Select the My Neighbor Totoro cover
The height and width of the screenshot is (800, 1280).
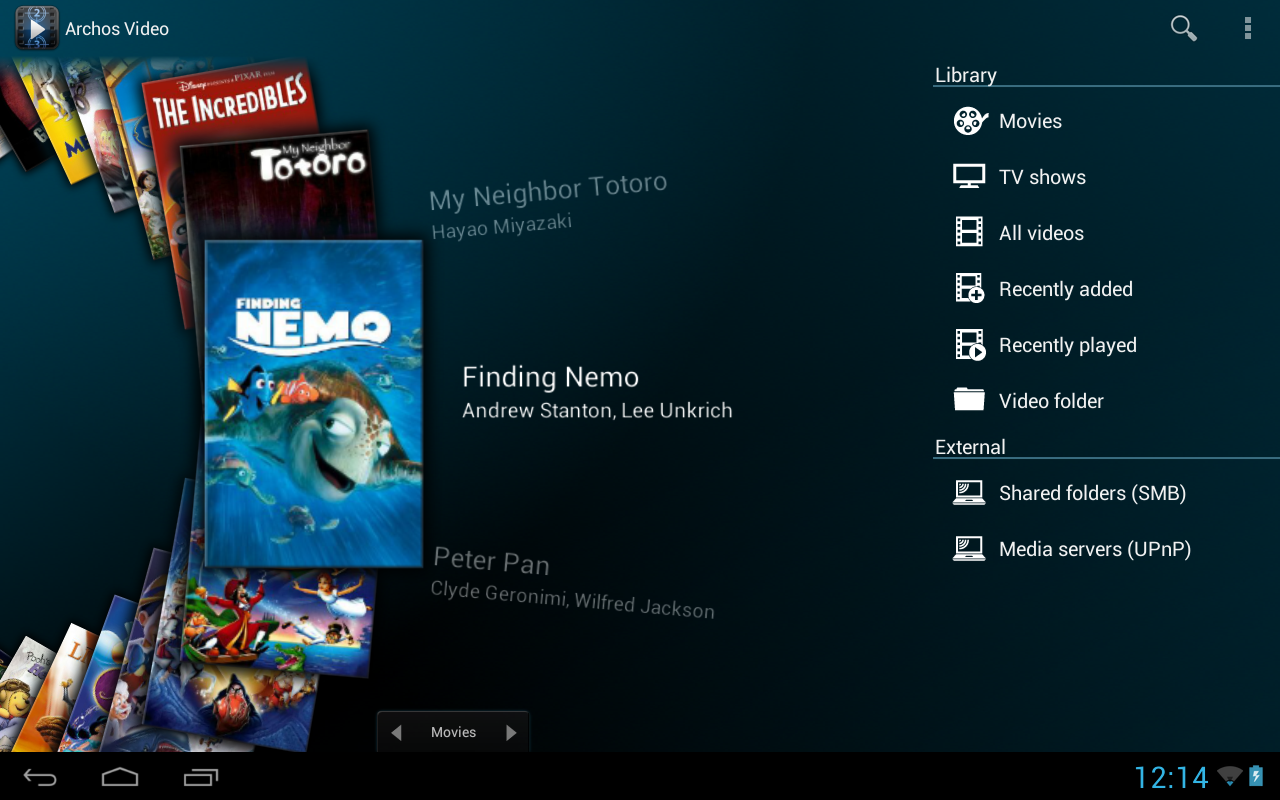[280, 185]
